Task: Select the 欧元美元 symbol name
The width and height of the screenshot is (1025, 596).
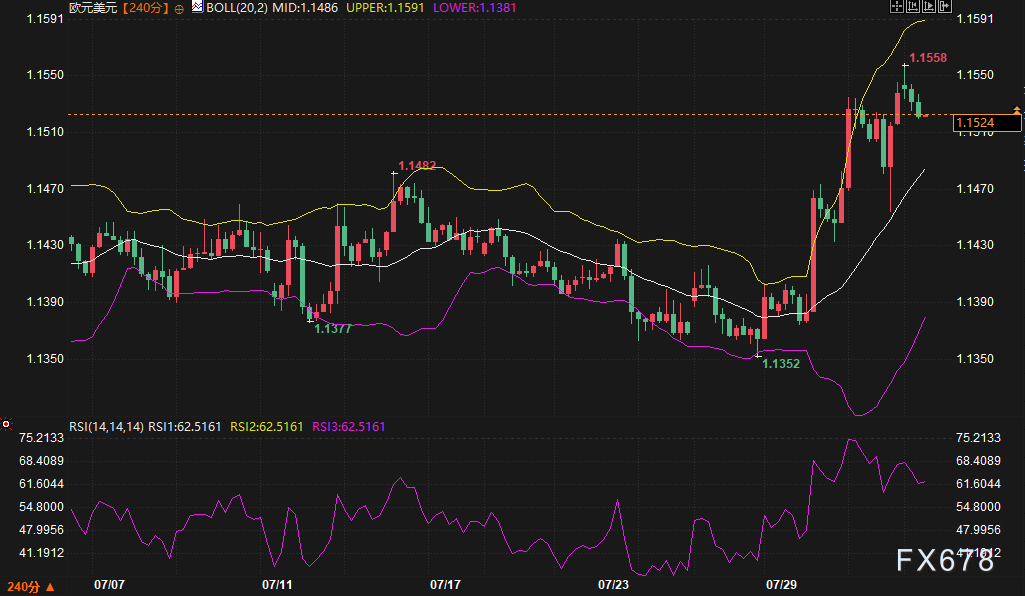Action: [x=93, y=8]
